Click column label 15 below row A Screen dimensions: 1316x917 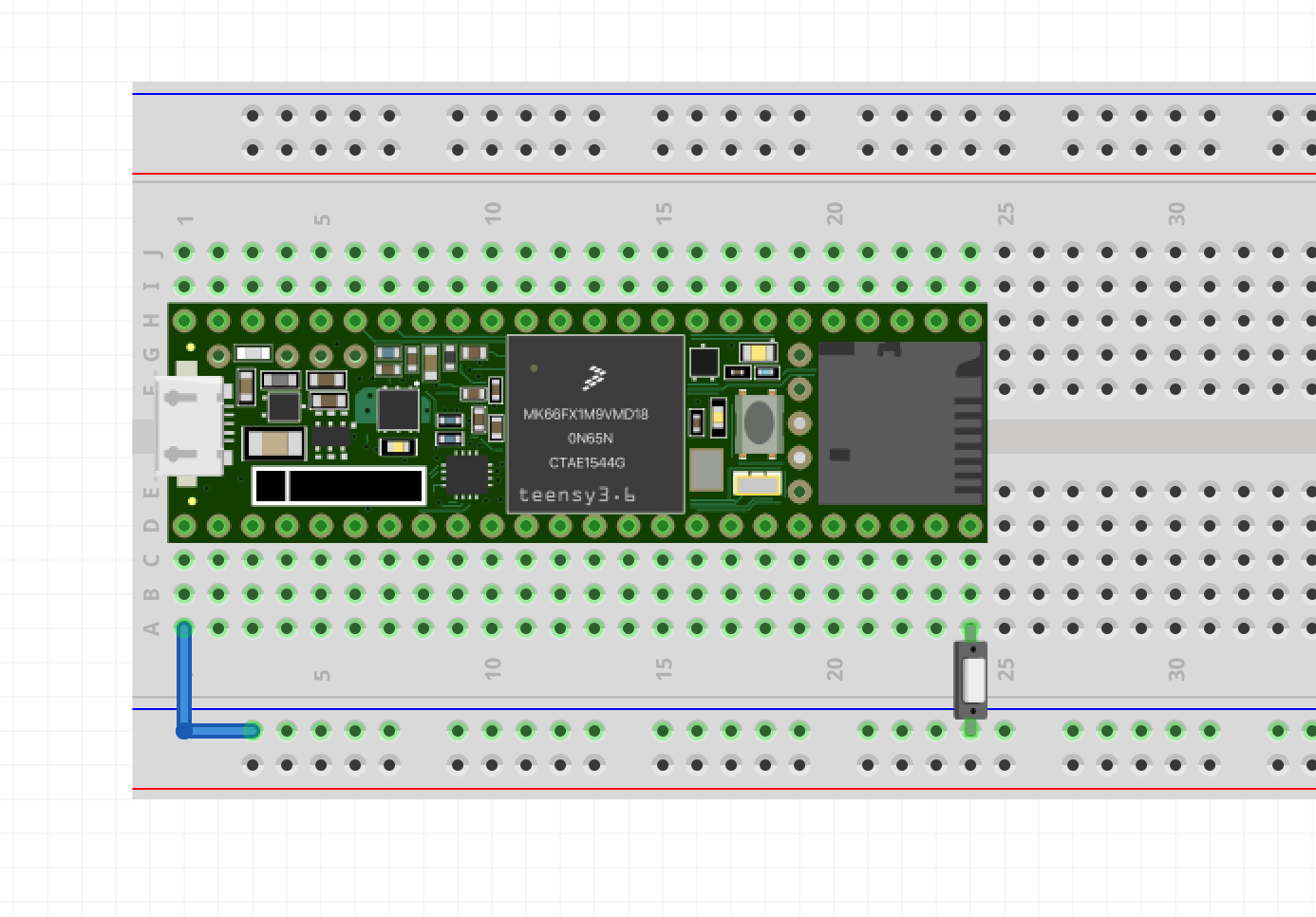(664, 668)
